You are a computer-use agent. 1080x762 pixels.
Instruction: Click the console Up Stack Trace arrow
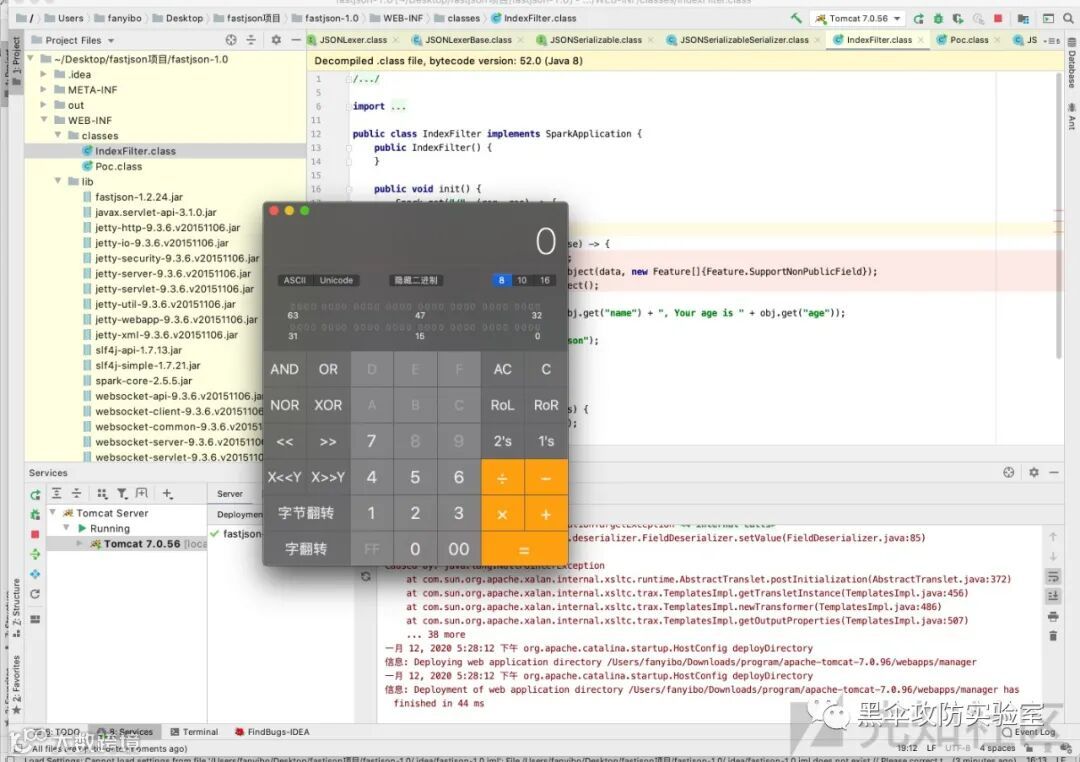click(x=1053, y=536)
